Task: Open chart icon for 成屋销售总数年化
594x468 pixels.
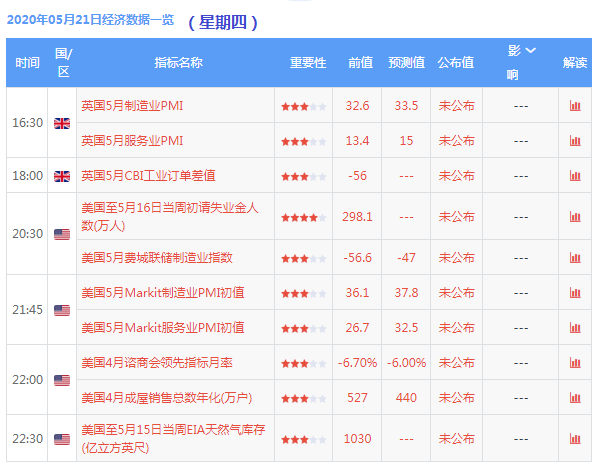Action: (x=575, y=398)
